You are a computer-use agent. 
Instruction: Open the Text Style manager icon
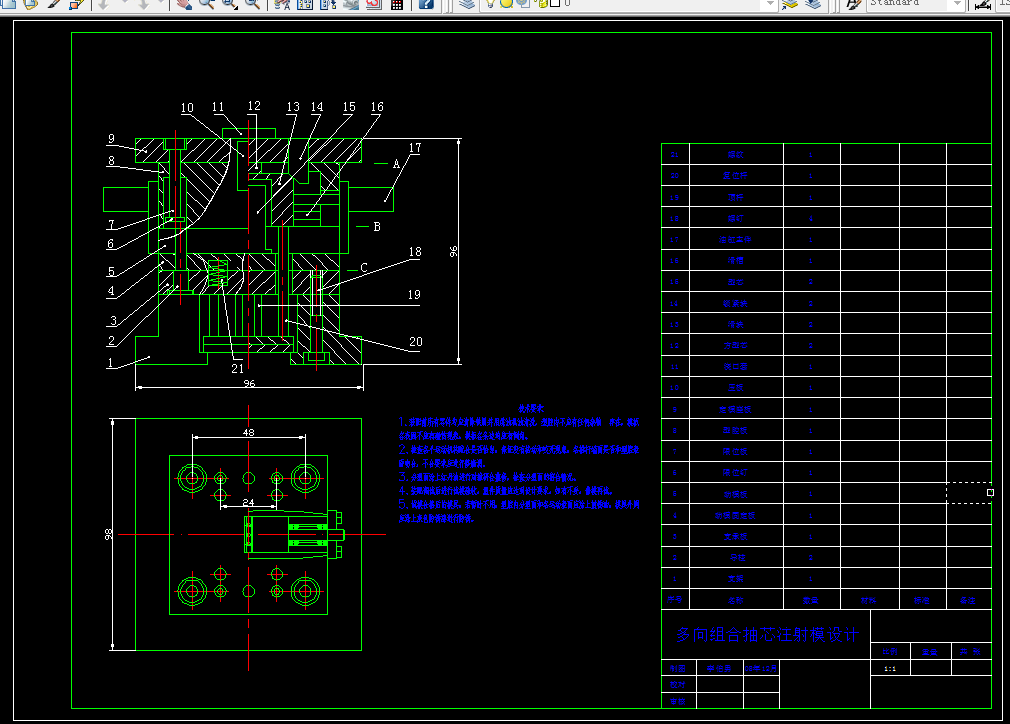(854, 5)
